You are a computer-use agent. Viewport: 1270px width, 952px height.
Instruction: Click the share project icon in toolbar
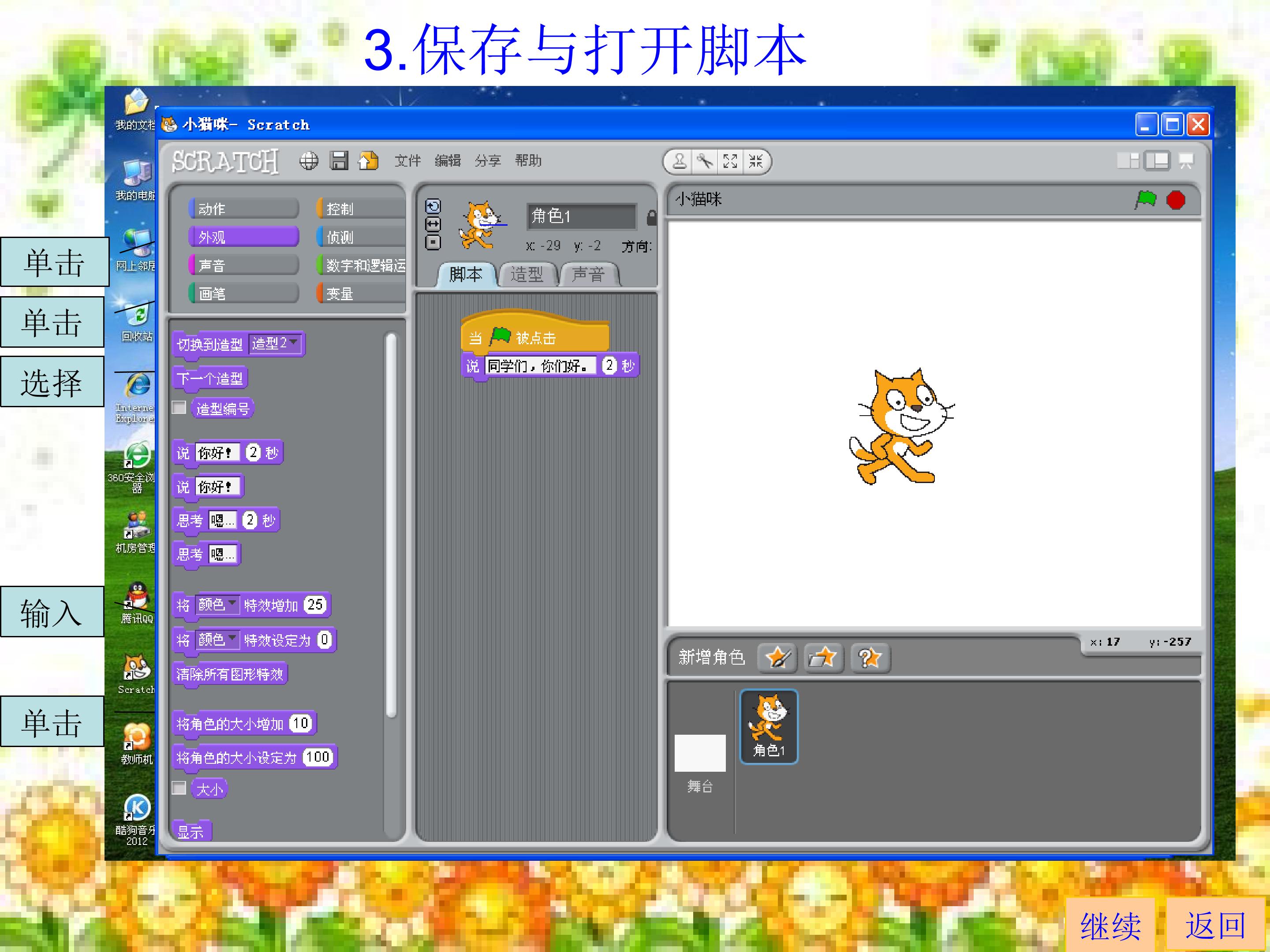pos(369,161)
